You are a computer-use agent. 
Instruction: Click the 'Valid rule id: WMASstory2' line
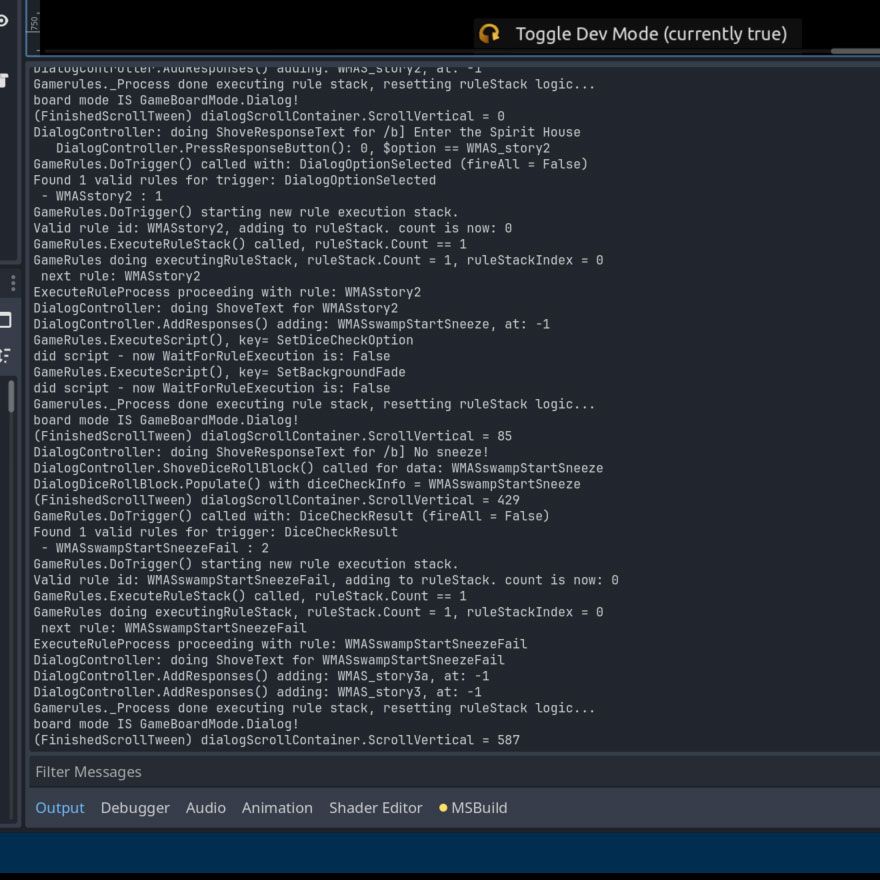[272, 228]
